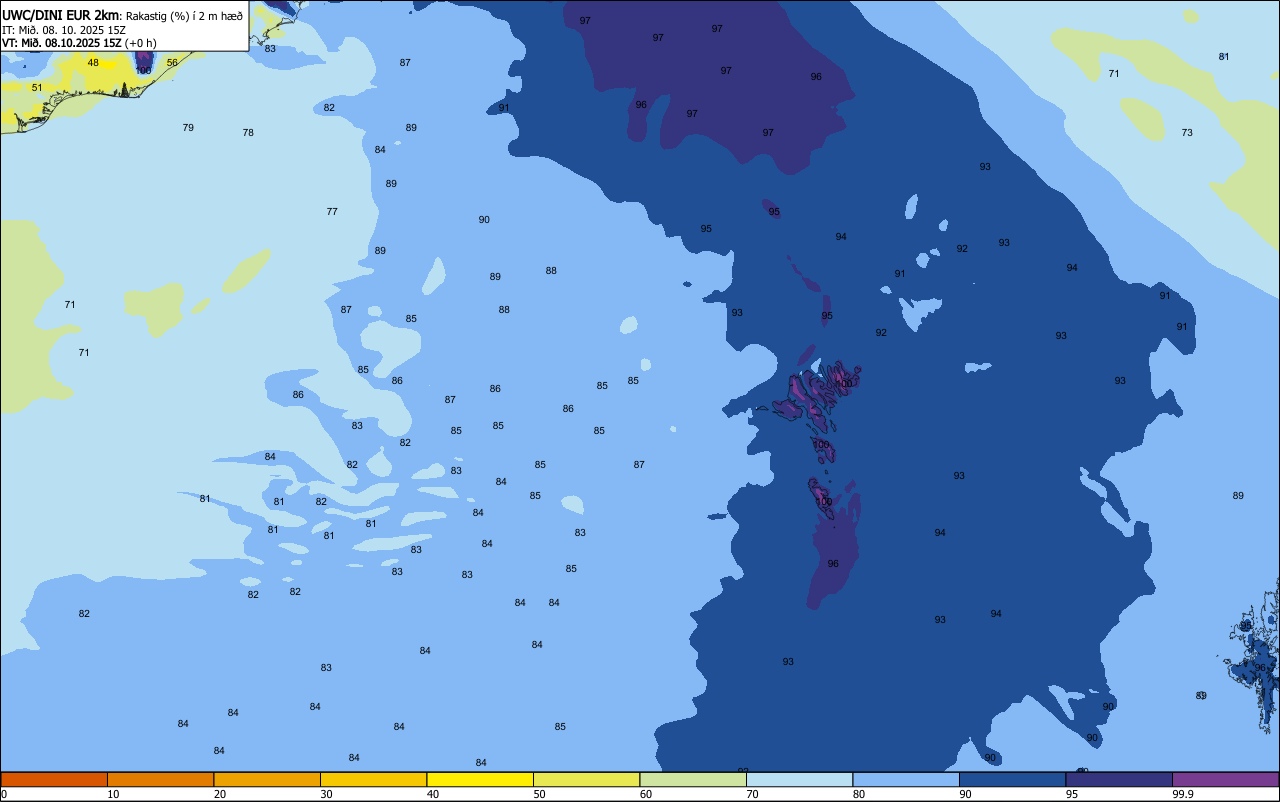Click the legend tick label "0"
The width and height of the screenshot is (1280, 802).
(x=4, y=794)
